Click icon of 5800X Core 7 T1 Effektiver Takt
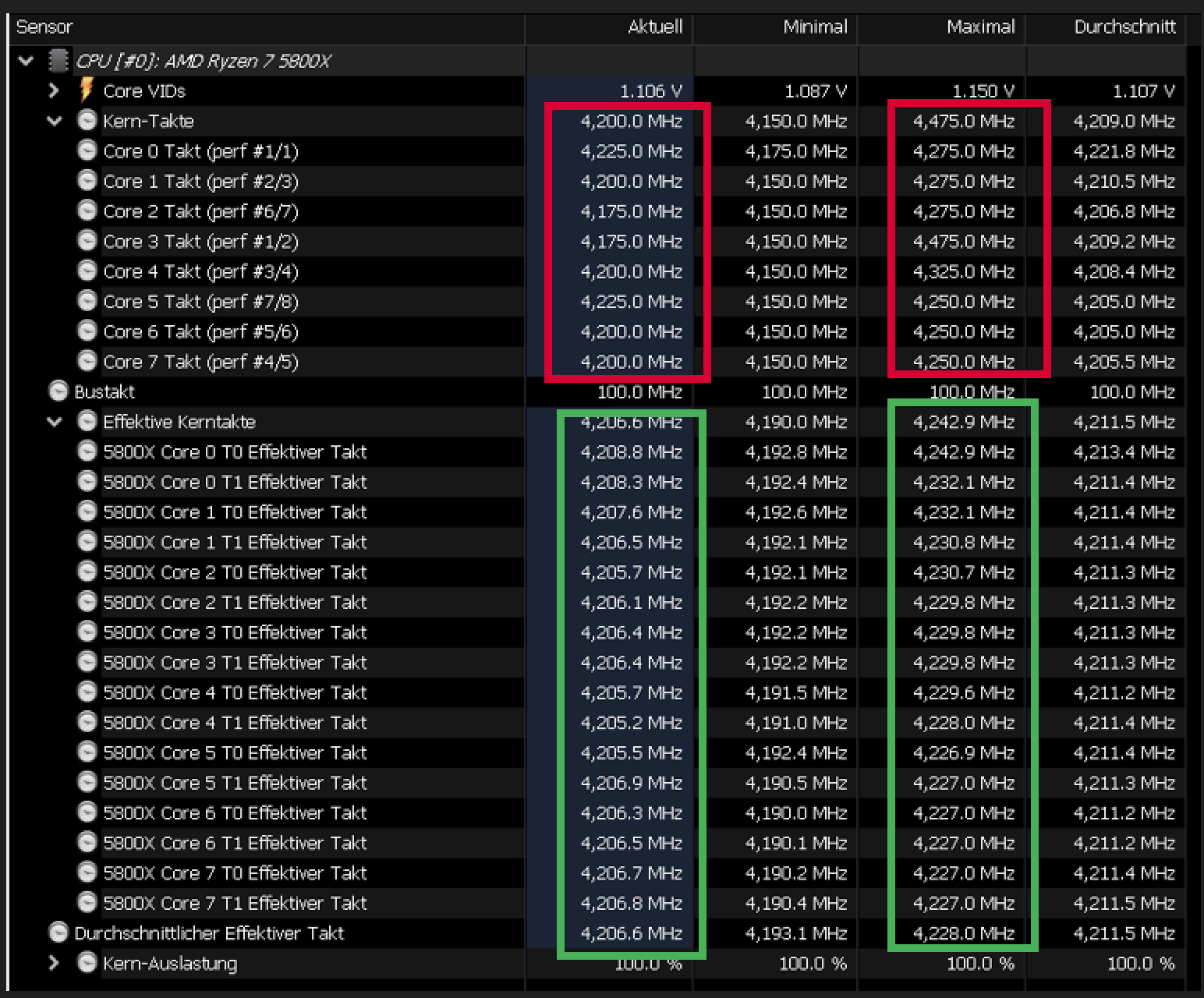The image size is (1204, 998). 87,902
